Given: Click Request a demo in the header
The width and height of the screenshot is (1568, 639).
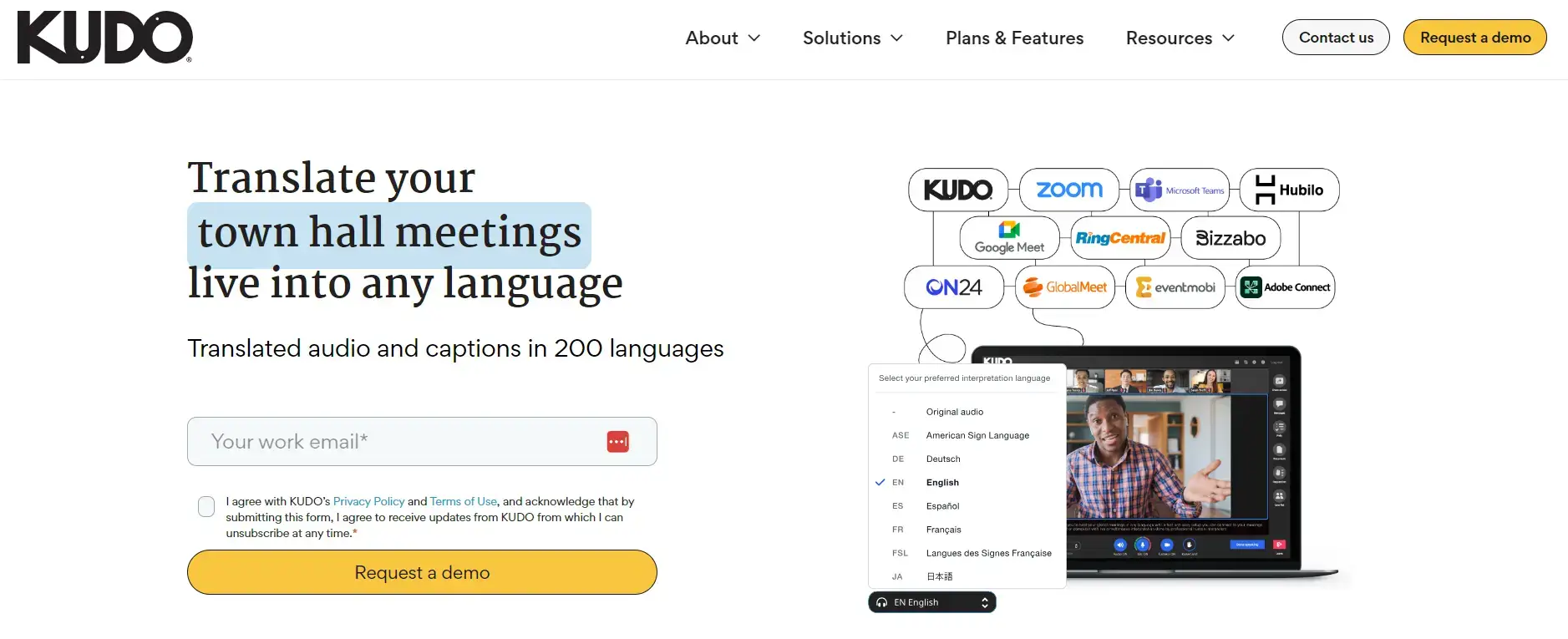Looking at the screenshot, I should coord(1475,38).
